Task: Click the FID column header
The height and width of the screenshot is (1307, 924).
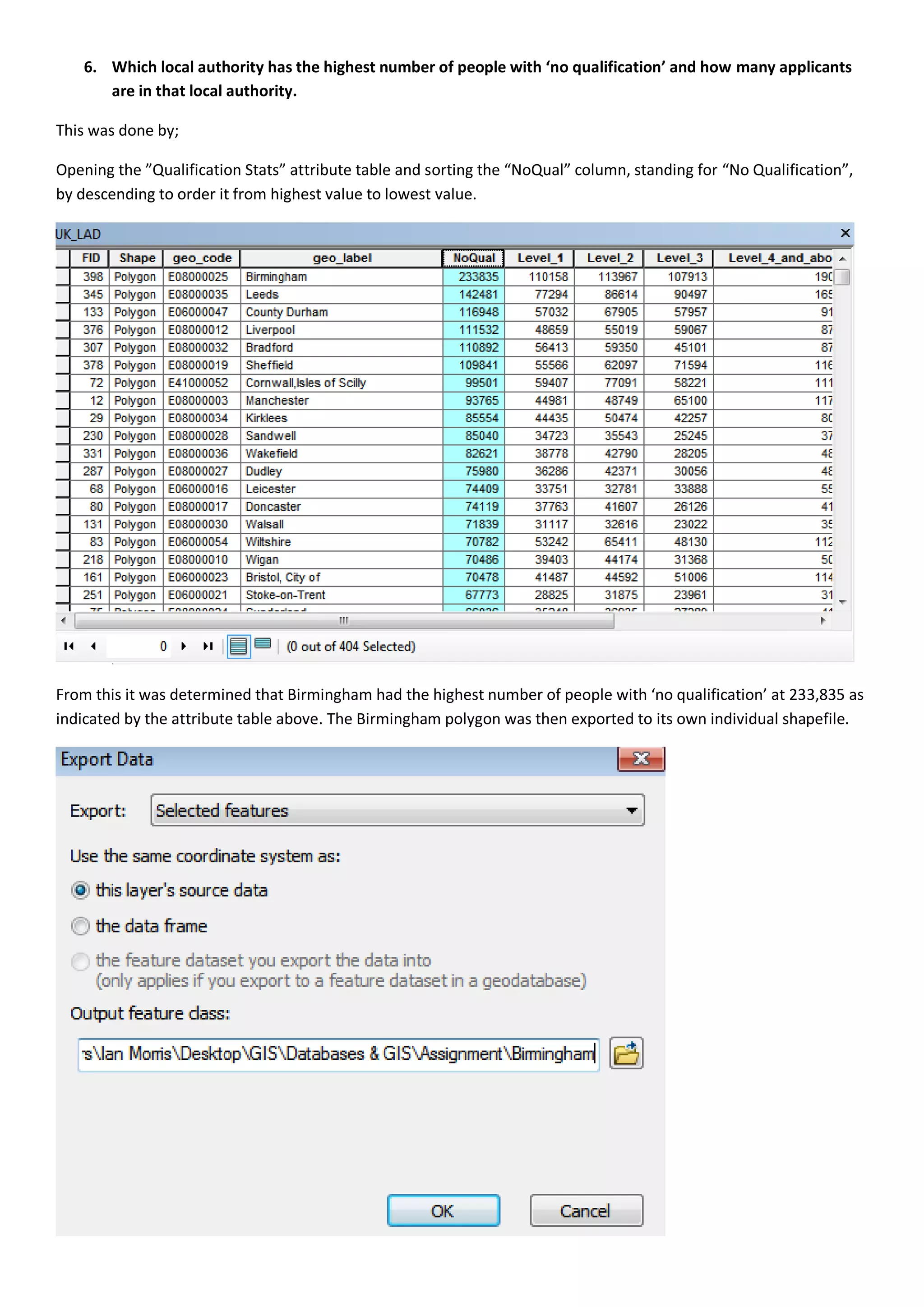Action: [91, 258]
